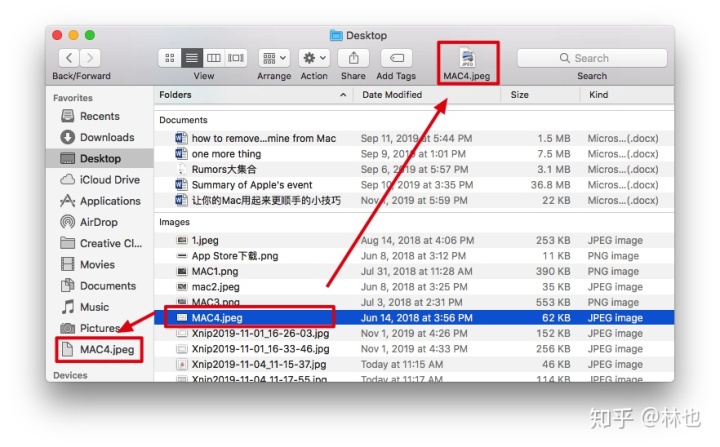Viewport: 720px width, 447px height.
Task: Open Pictures in the sidebar
Action: 100,328
